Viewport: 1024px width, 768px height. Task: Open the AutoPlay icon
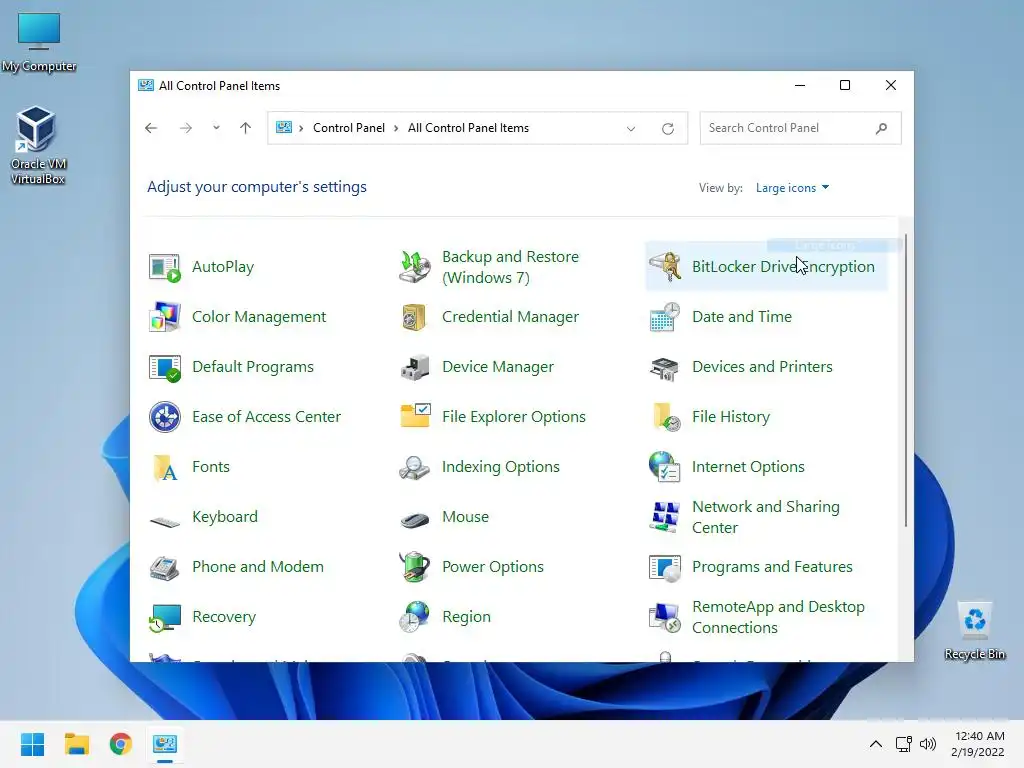coord(165,267)
